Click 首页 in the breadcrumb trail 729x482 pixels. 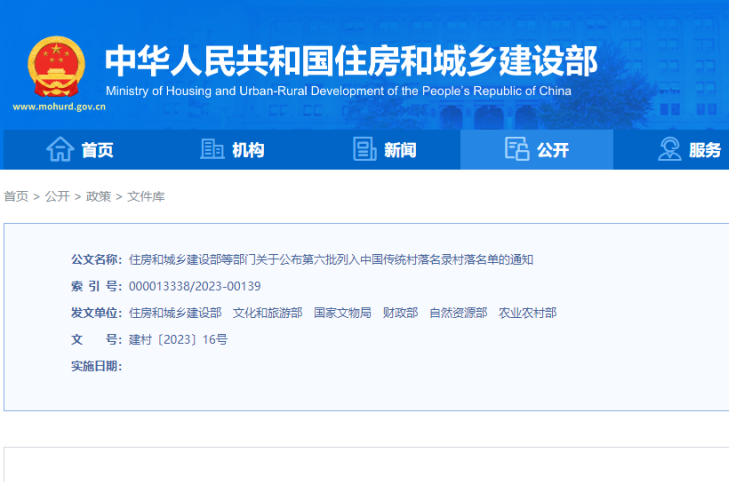[16, 197]
